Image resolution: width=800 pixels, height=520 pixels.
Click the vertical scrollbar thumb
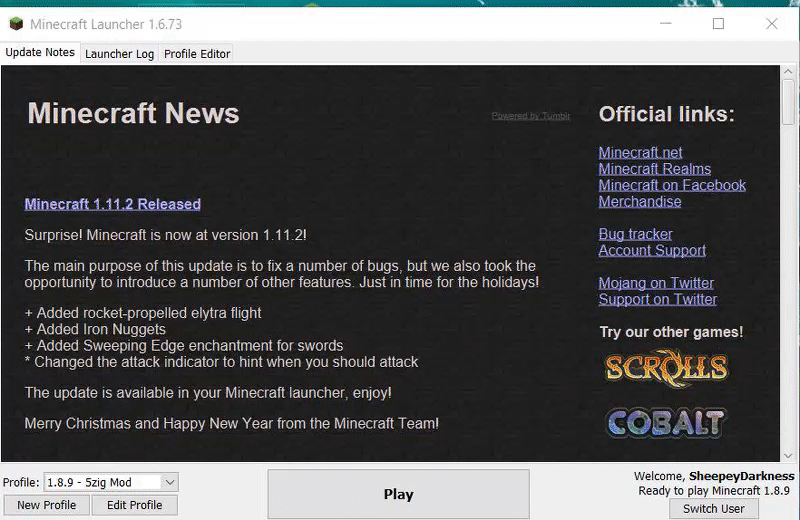(789, 102)
